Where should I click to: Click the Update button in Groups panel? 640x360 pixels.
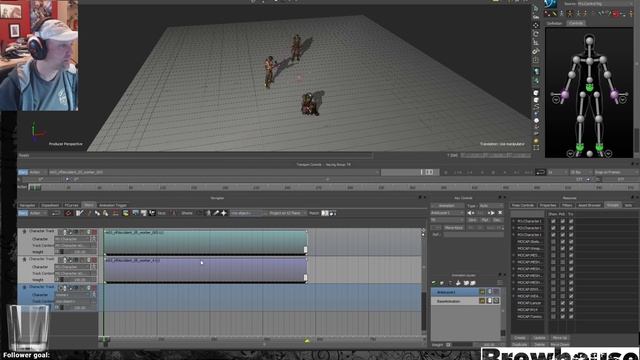(x=539, y=338)
